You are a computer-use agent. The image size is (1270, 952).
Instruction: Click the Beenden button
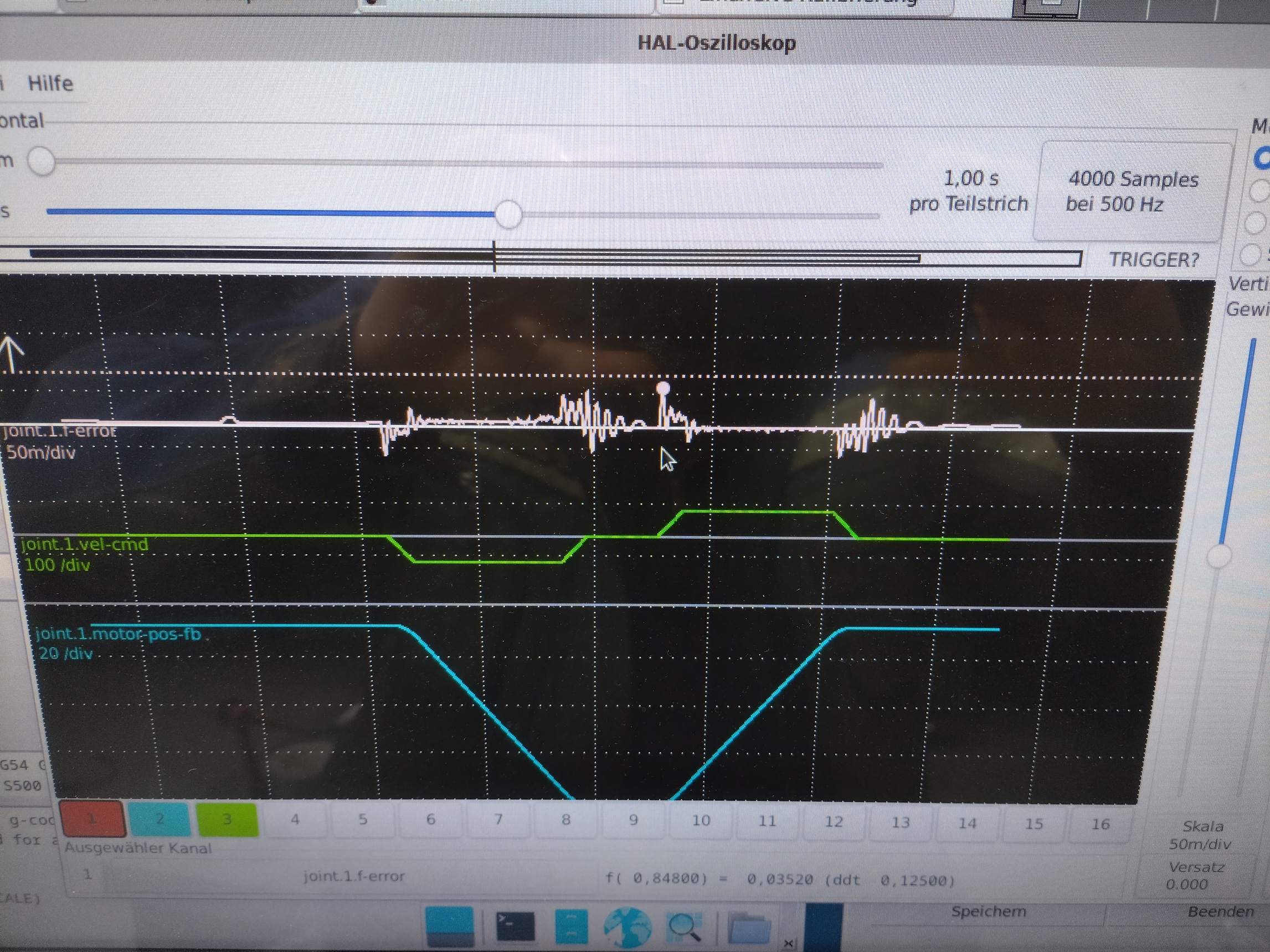(x=1220, y=912)
